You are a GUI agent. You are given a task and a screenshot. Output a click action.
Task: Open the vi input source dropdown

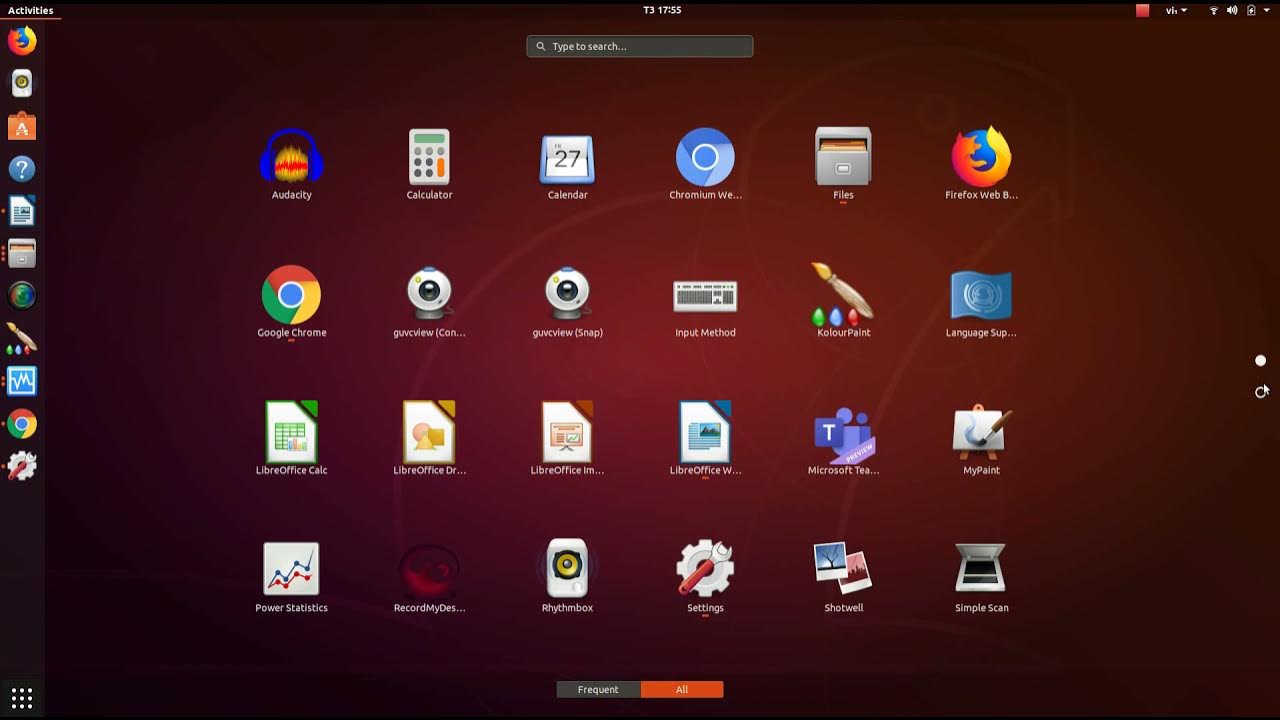tap(1176, 10)
